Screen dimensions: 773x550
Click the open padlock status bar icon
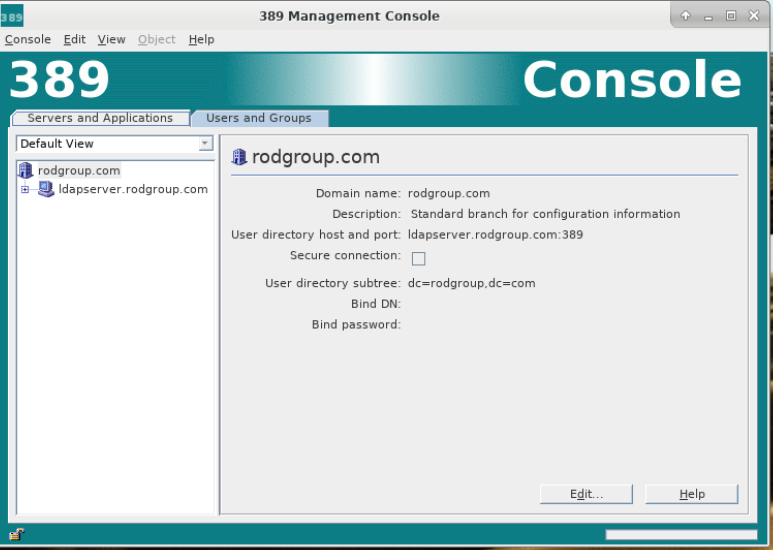16,534
